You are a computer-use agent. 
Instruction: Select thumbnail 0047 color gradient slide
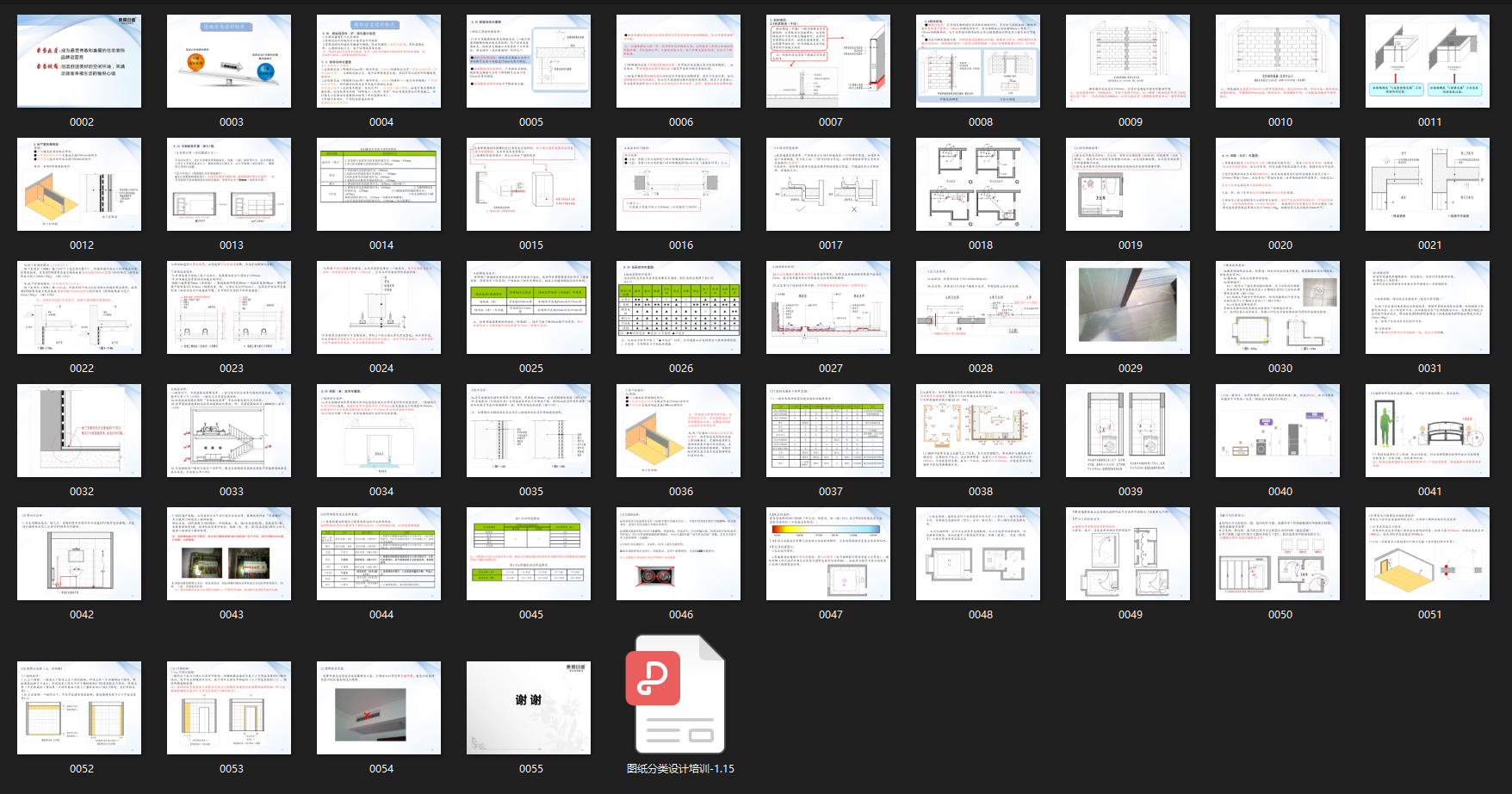click(828, 554)
